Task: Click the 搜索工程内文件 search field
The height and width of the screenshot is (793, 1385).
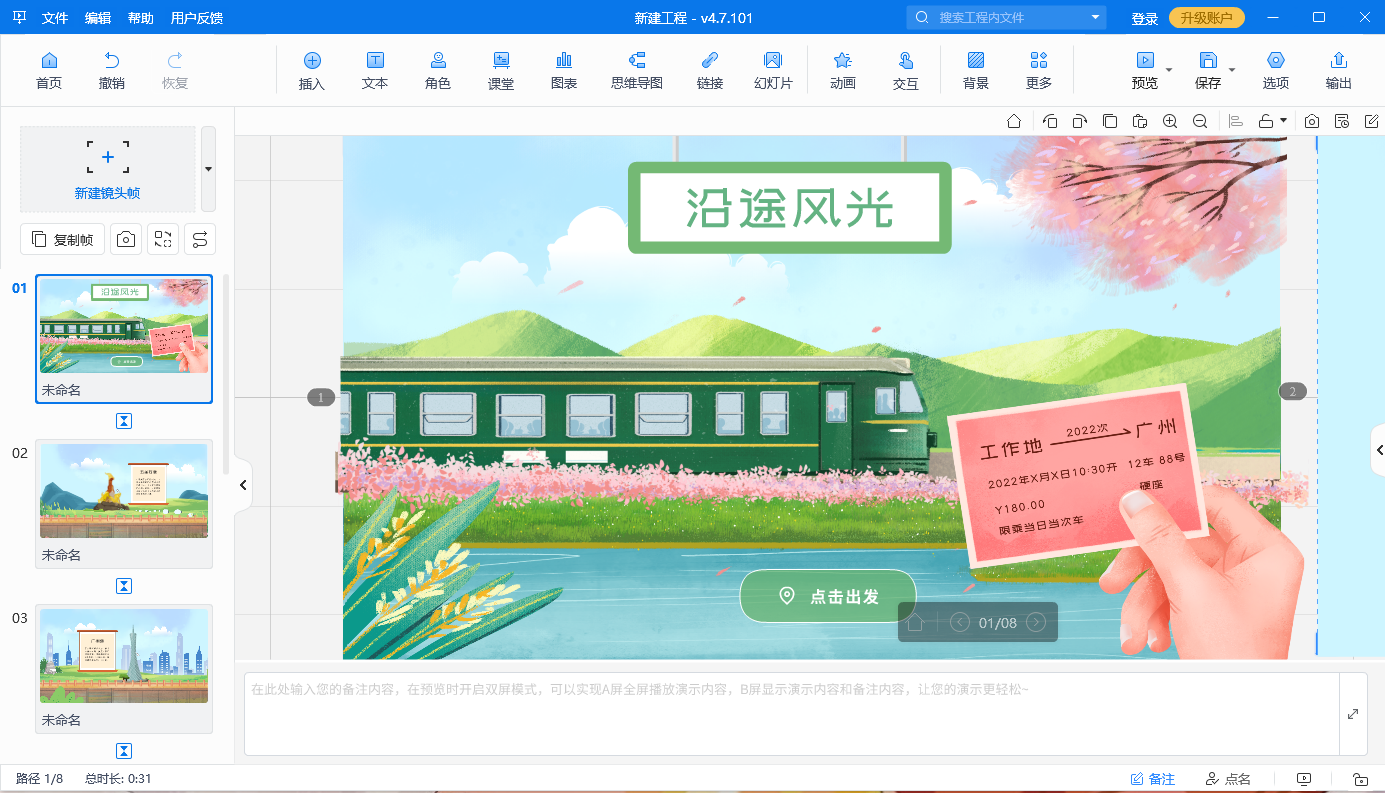Action: click(1008, 17)
